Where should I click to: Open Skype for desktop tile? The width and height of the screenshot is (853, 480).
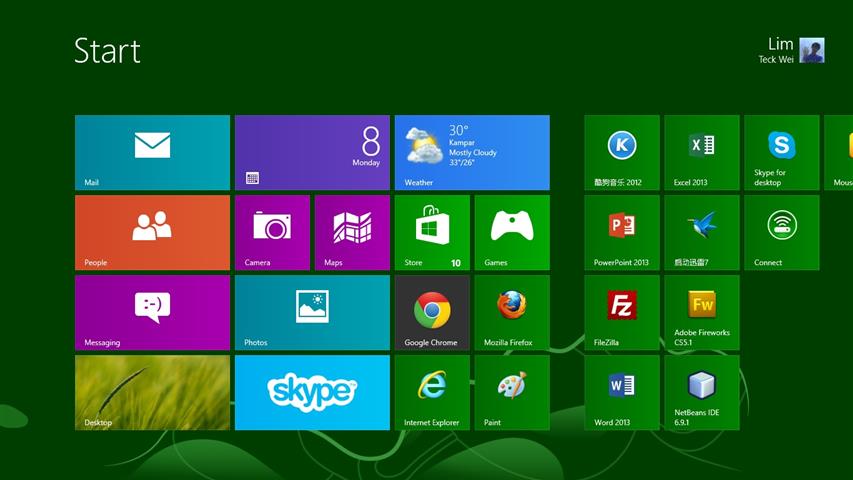[782, 152]
